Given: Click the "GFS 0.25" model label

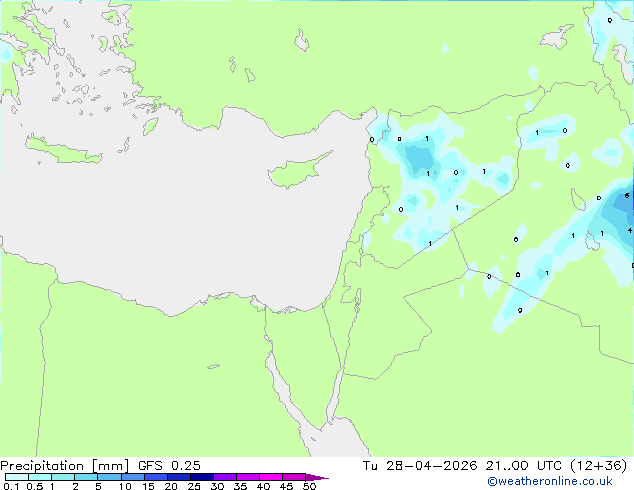Looking at the screenshot, I should pyautogui.click(x=169, y=466).
